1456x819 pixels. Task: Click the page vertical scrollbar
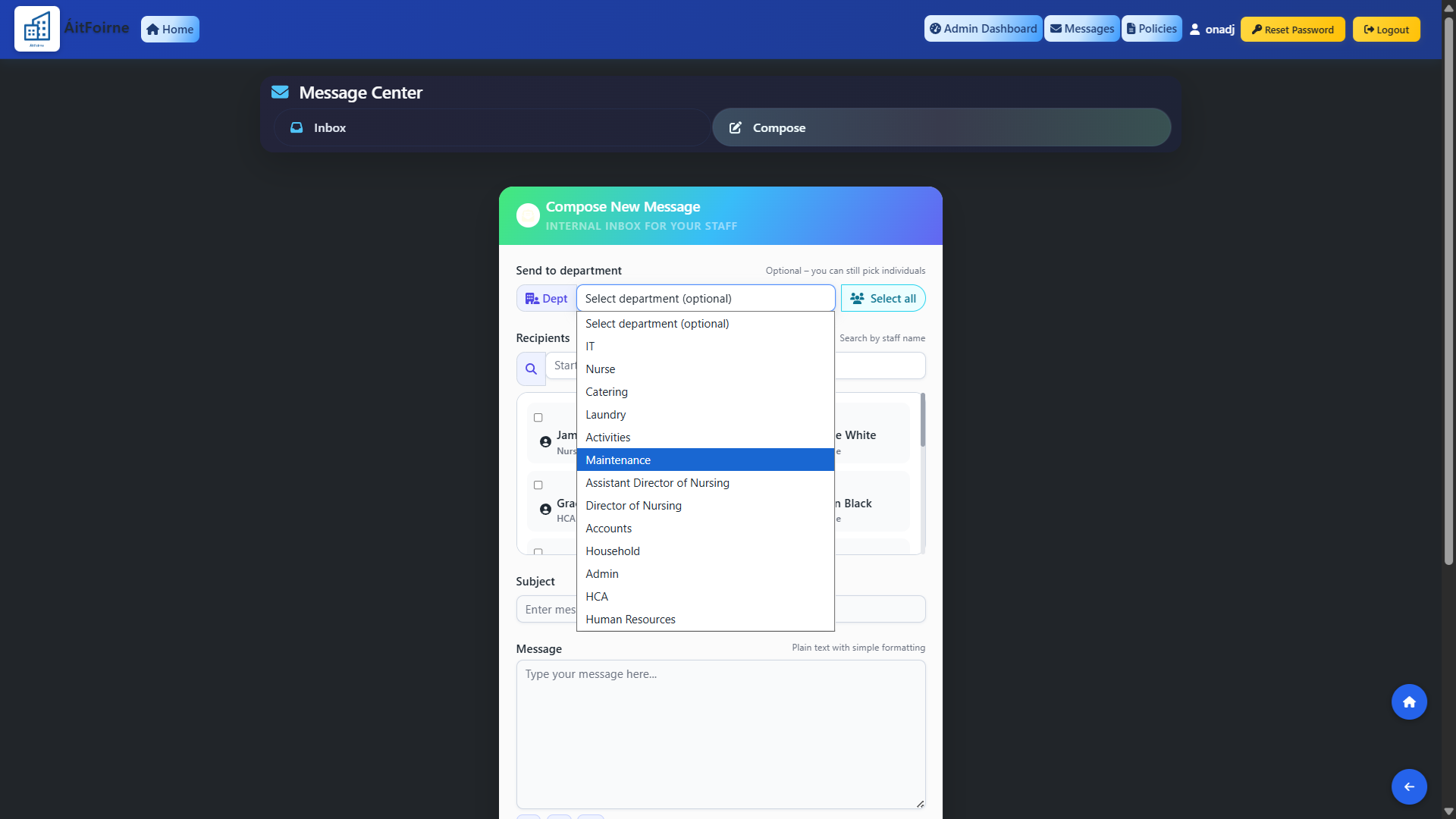pyautogui.click(x=1448, y=292)
